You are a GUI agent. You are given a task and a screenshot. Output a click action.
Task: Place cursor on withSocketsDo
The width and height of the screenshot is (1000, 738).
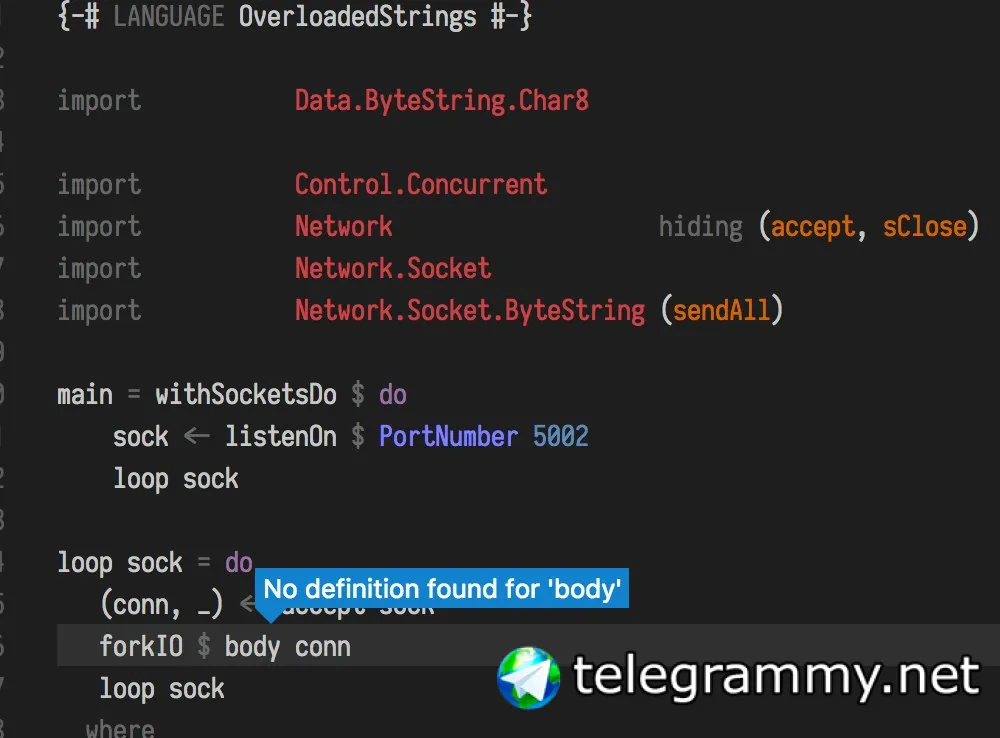tap(245, 394)
